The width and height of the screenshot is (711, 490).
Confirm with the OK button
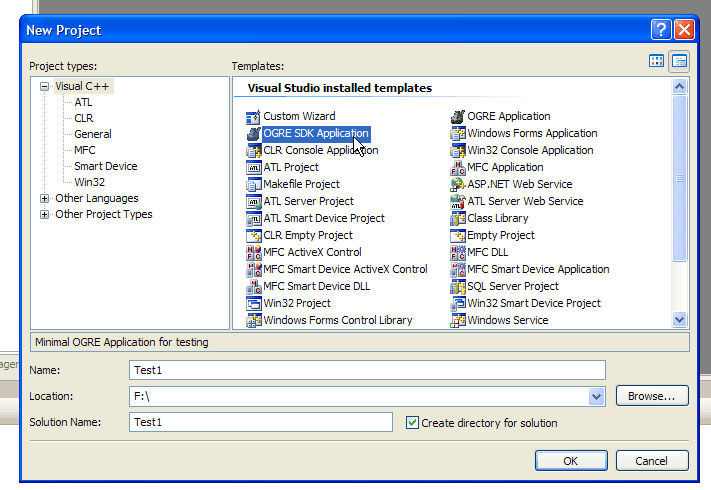(x=571, y=461)
